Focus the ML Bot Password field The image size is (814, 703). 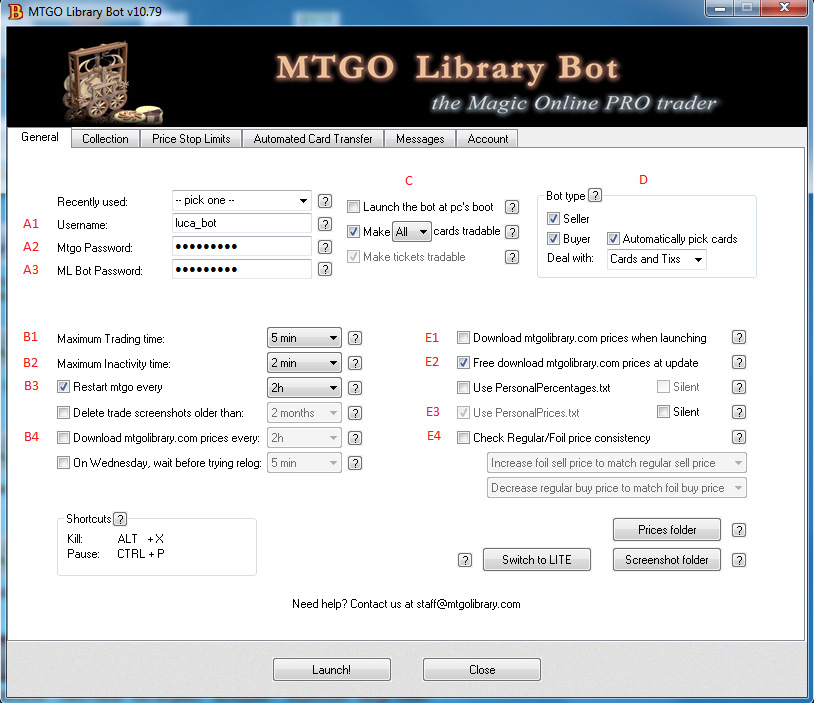coord(241,270)
